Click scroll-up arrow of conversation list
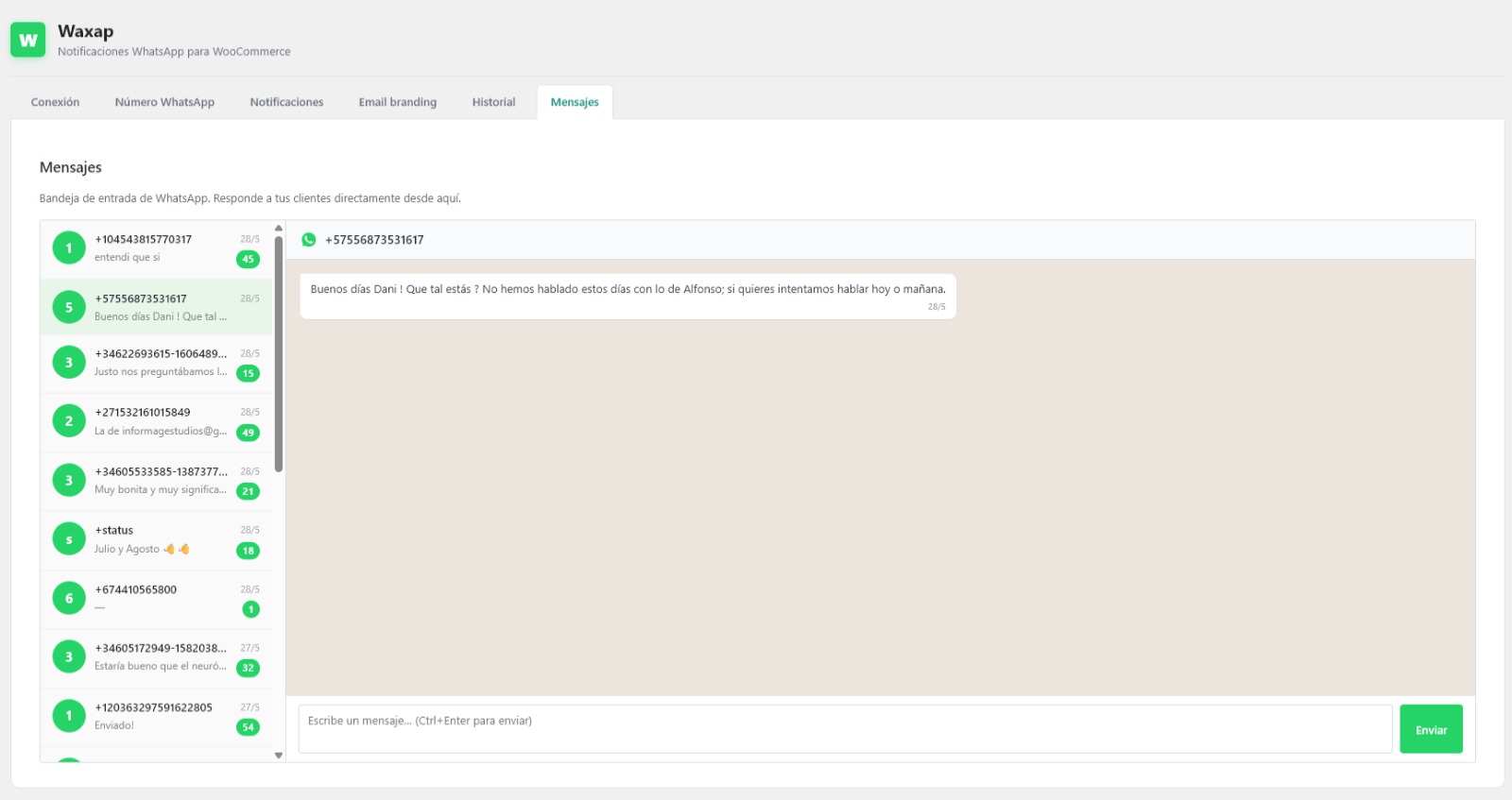 279,229
